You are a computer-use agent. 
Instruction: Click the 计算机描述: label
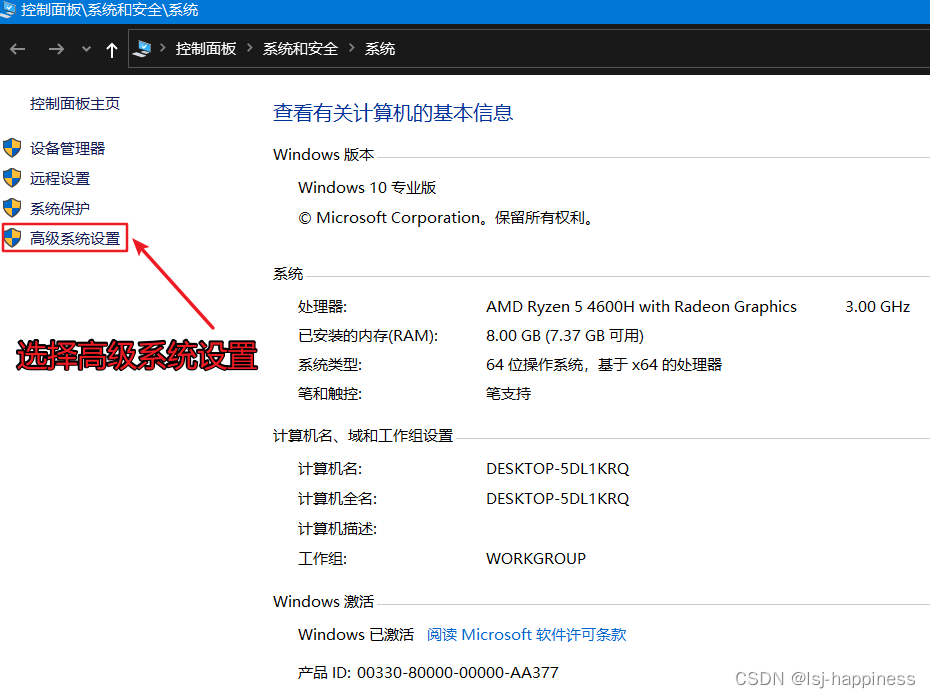(337, 528)
